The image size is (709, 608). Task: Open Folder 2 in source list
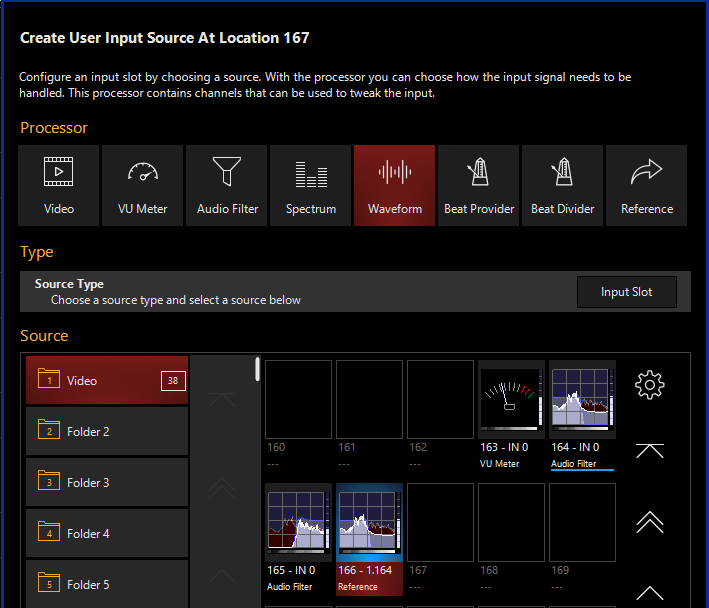(x=107, y=431)
